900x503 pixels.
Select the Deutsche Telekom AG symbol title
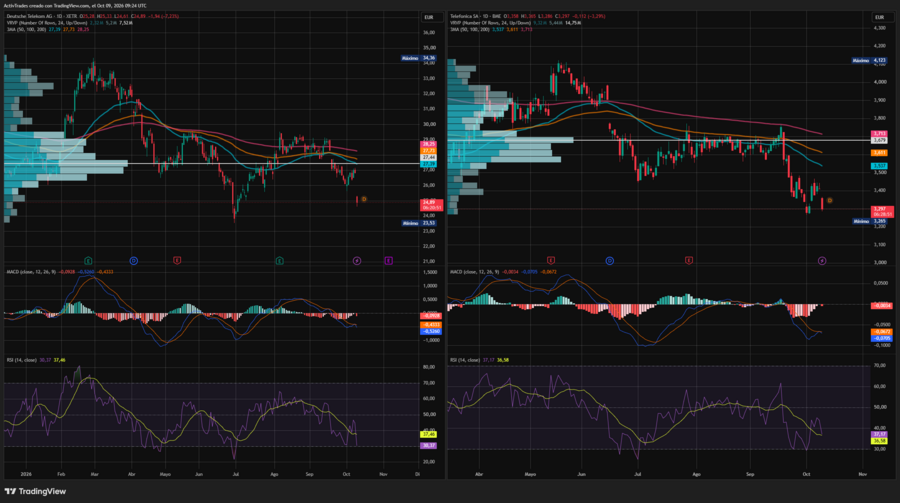pos(27,16)
